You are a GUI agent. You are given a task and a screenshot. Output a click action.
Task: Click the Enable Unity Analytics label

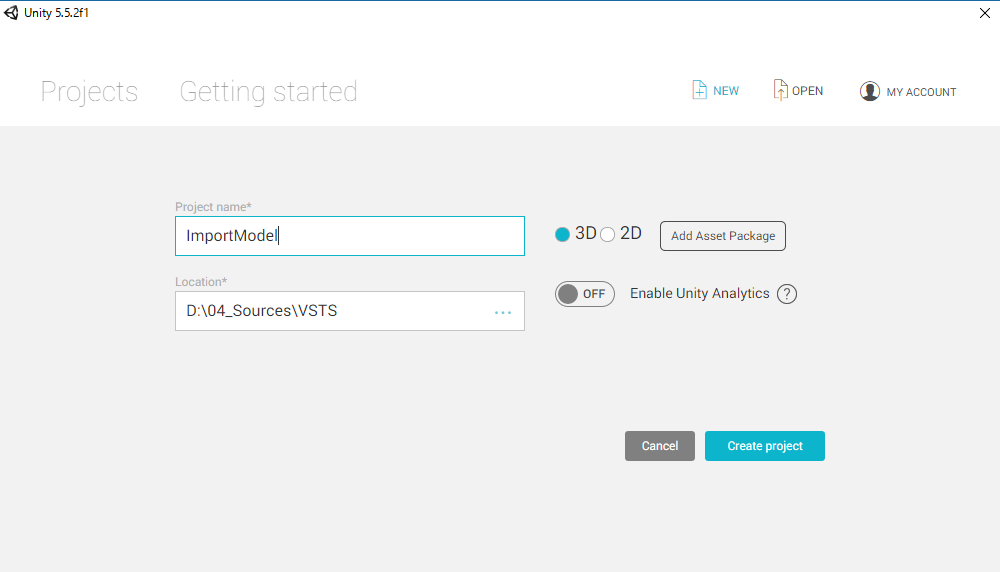(x=700, y=293)
